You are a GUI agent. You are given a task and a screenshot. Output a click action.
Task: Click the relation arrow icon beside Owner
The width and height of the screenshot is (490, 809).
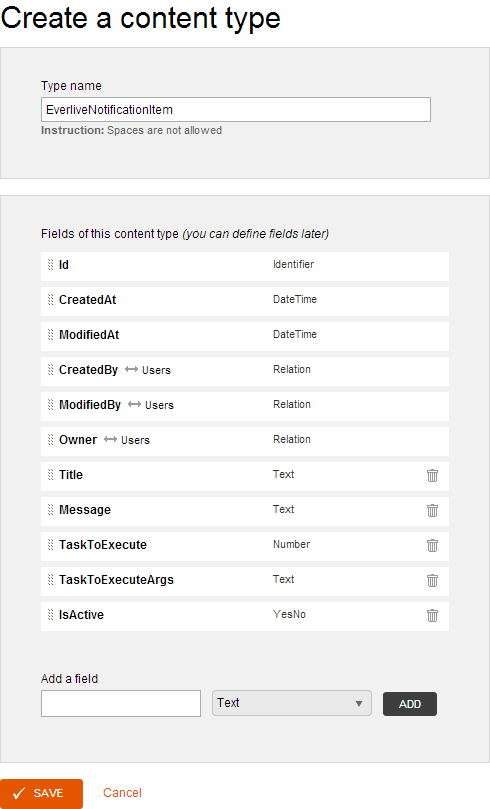[x=110, y=439]
